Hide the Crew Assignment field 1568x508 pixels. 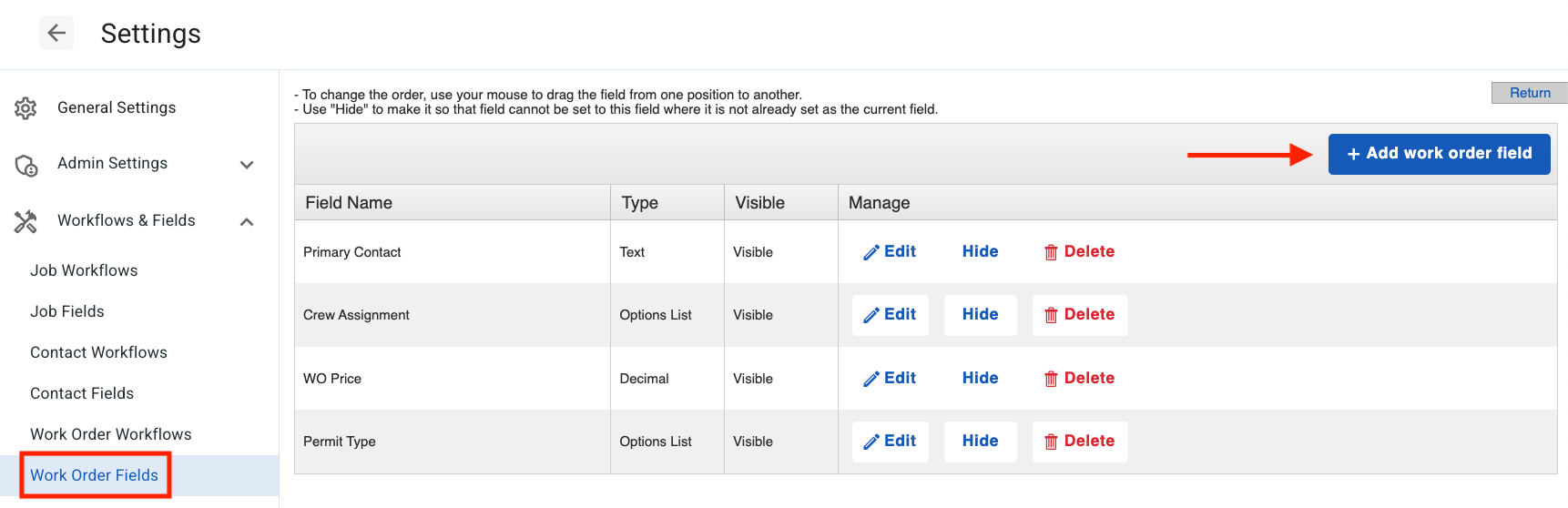(980, 315)
